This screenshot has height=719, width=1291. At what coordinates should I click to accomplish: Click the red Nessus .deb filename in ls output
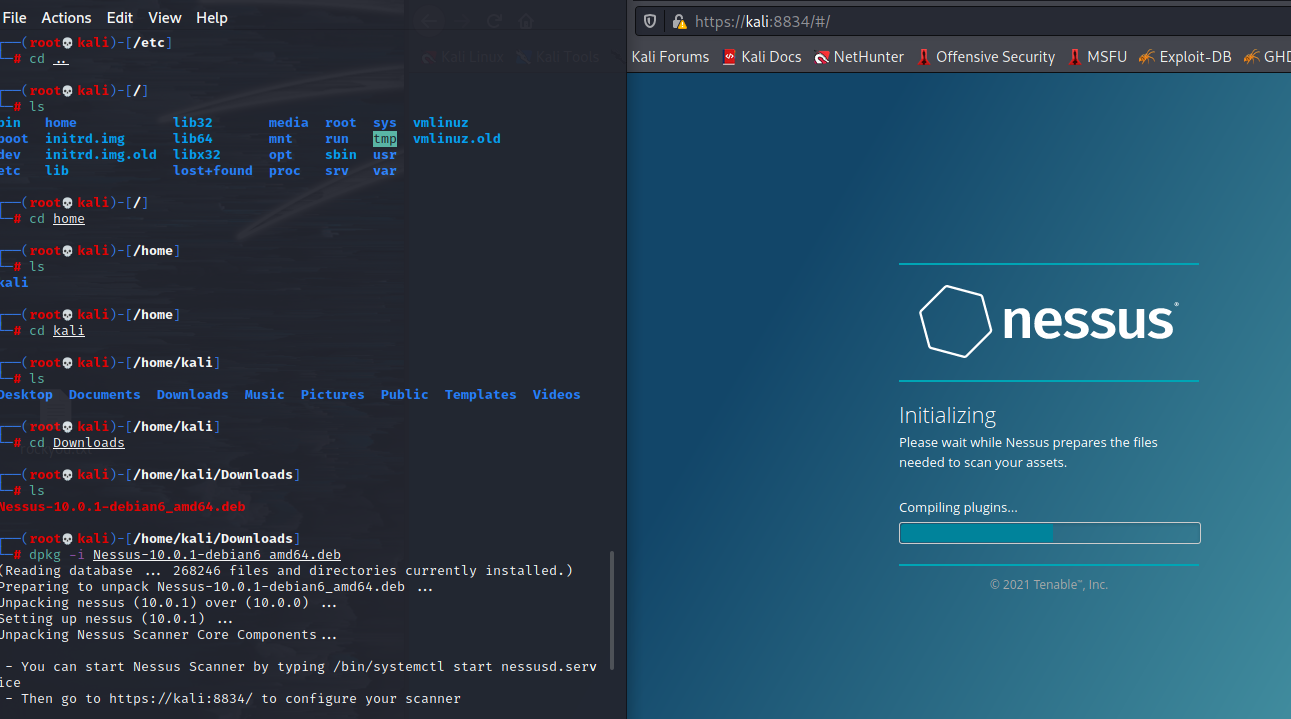(x=122, y=506)
